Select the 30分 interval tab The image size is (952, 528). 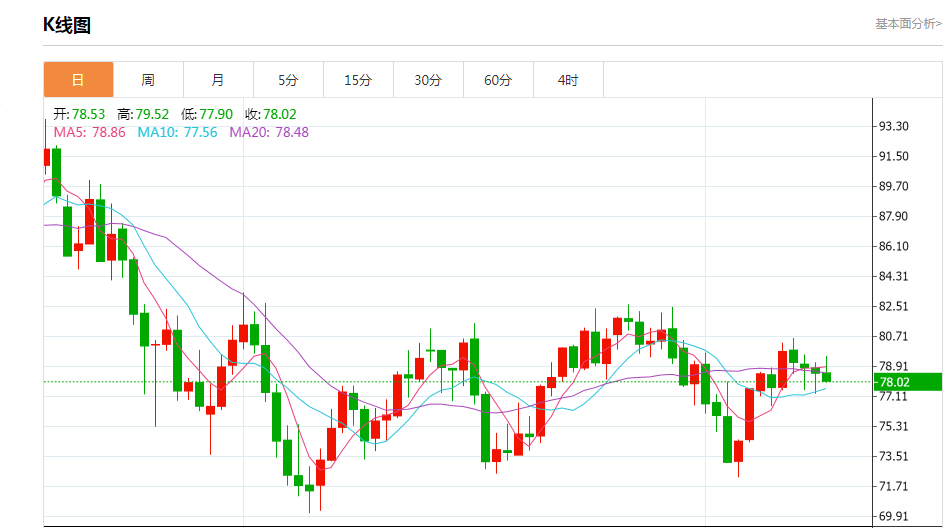point(428,80)
